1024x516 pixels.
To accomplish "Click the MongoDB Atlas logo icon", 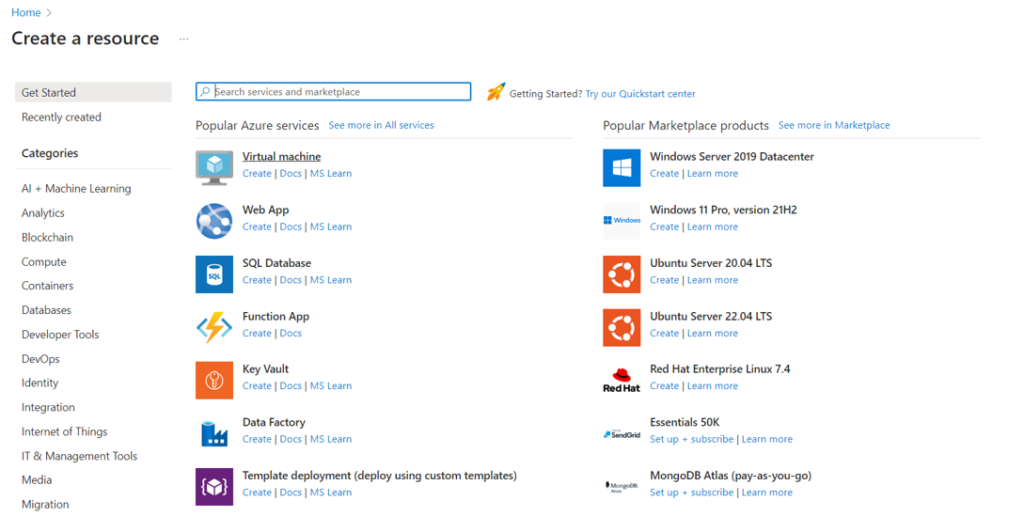I will coord(622,487).
